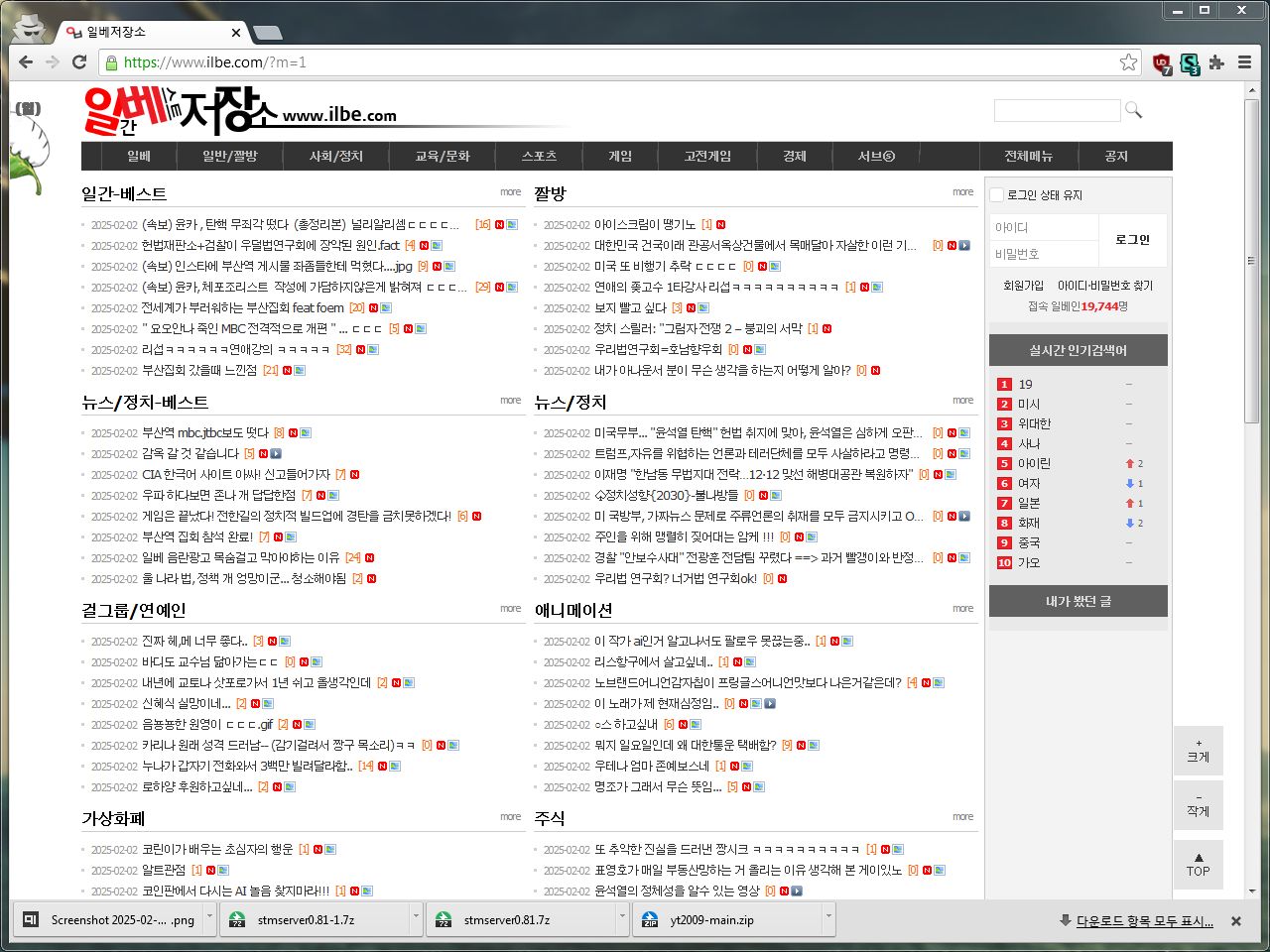Click the 아이디 input field

[x=1044, y=227]
